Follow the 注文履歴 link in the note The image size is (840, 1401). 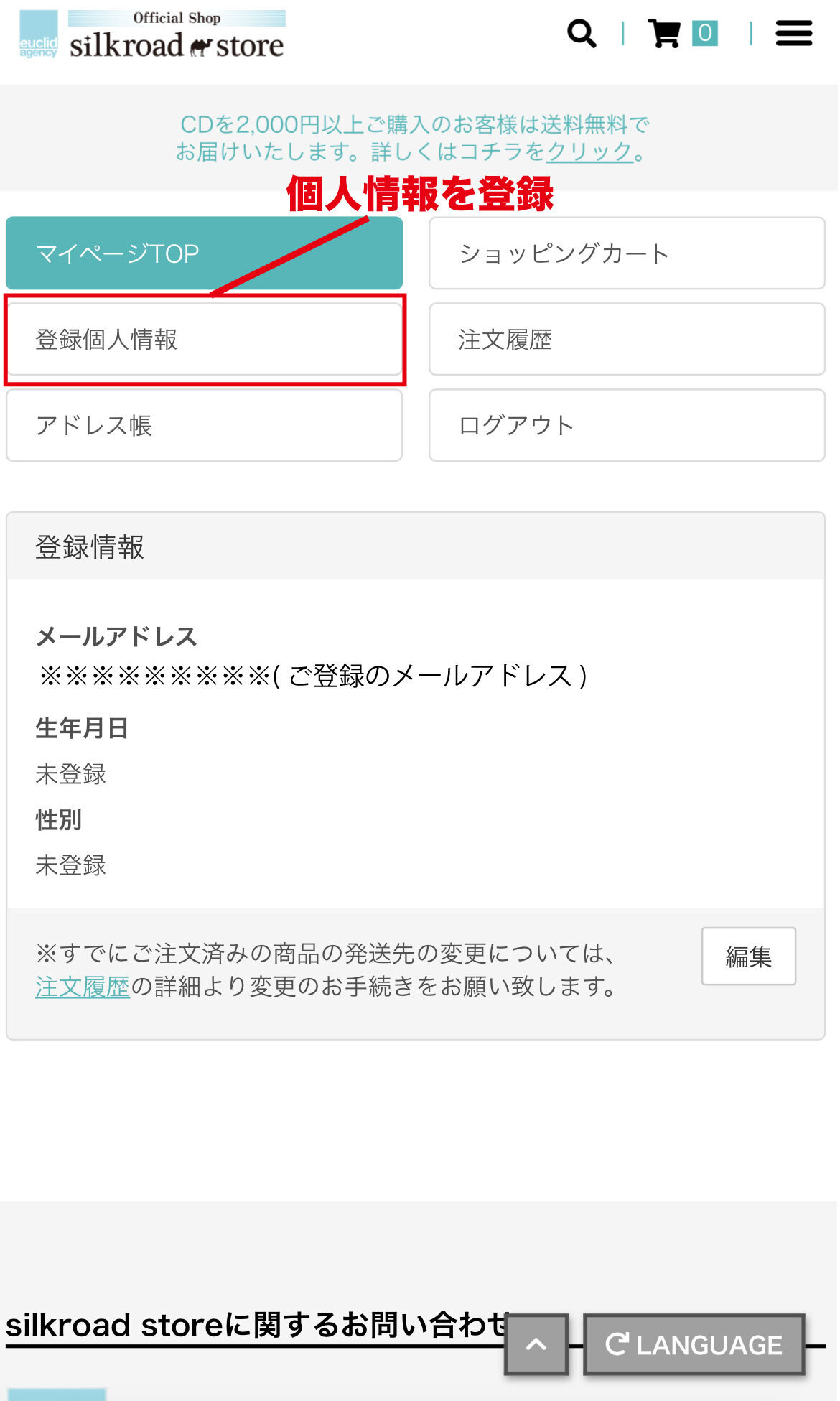(83, 987)
